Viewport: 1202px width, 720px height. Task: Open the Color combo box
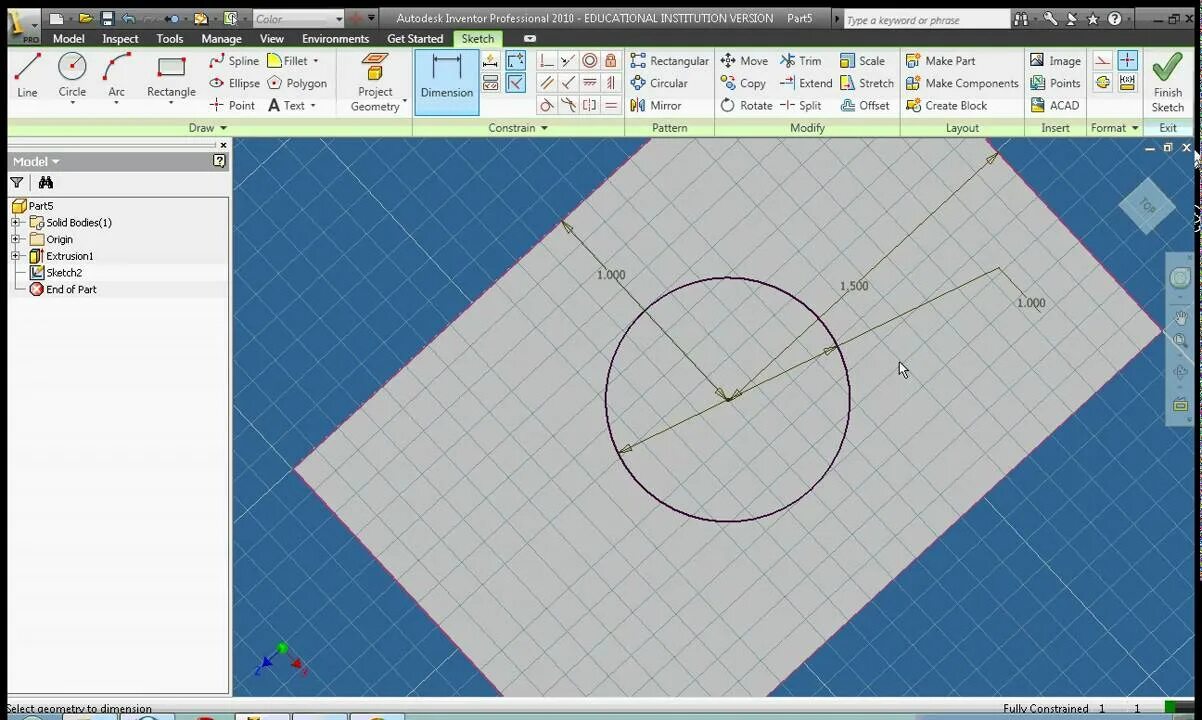297,18
